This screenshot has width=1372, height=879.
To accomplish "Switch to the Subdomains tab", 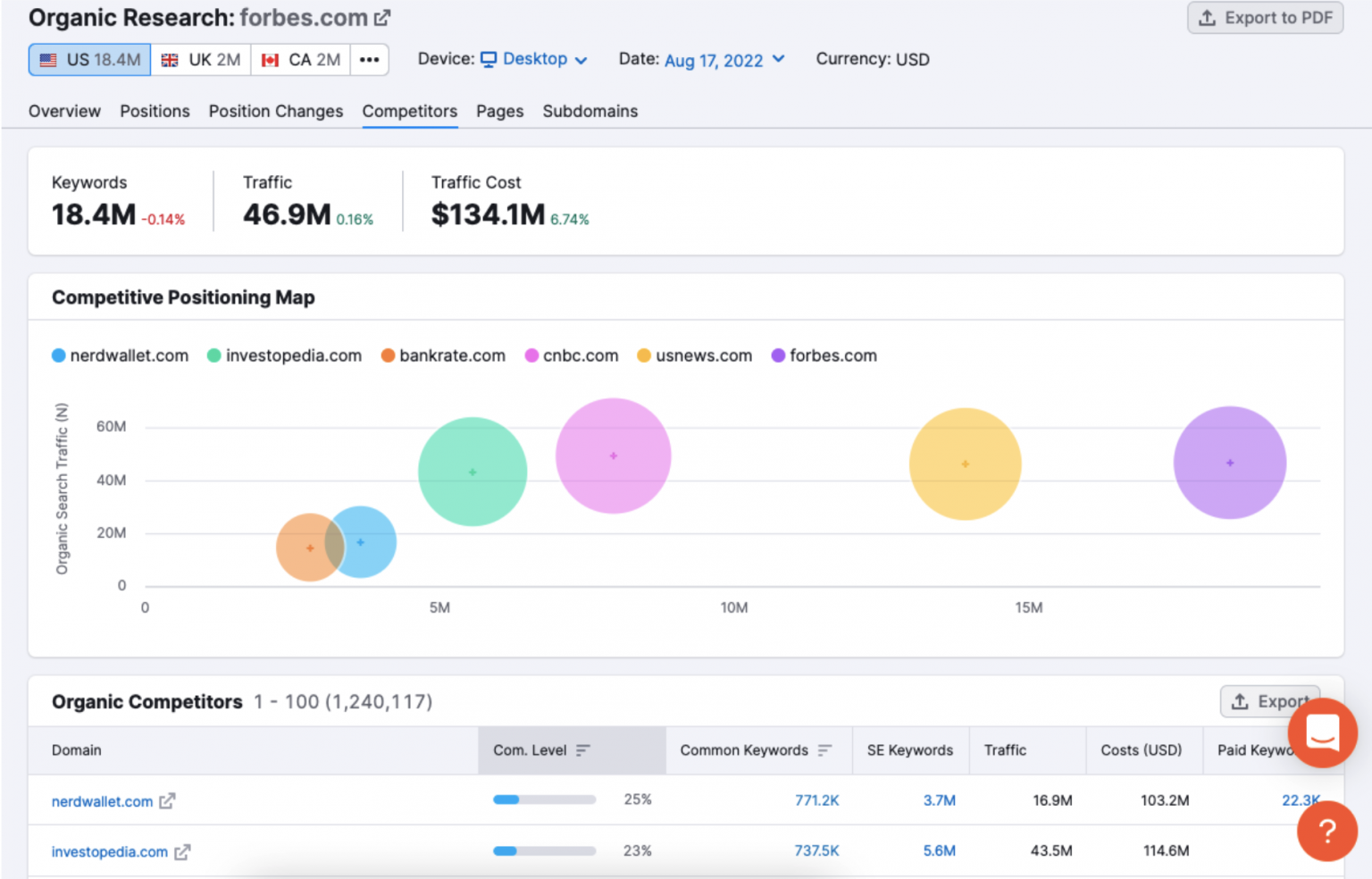I will tap(590, 112).
